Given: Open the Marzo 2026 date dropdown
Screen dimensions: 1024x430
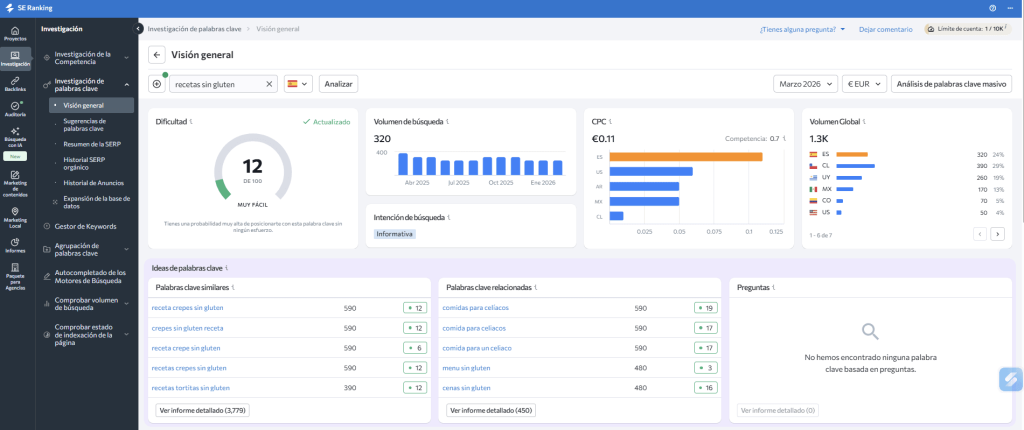Looking at the screenshot, I should pos(805,84).
